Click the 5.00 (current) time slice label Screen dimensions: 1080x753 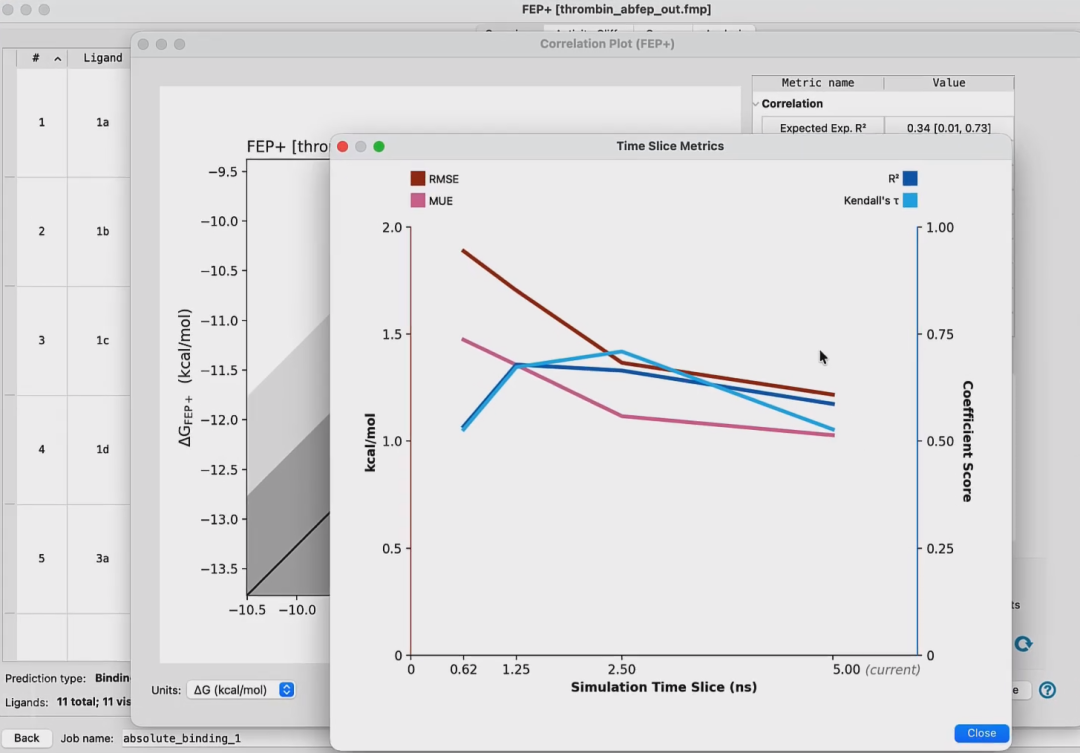click(875, 670)
